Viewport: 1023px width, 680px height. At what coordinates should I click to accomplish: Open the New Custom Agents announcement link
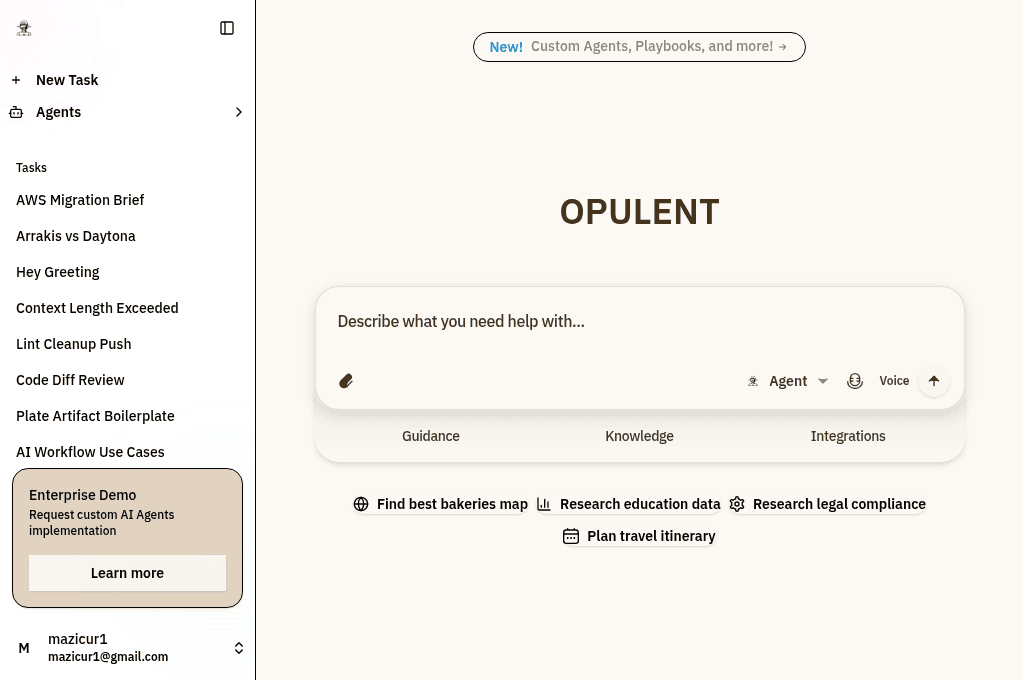(x=639, y=47)
